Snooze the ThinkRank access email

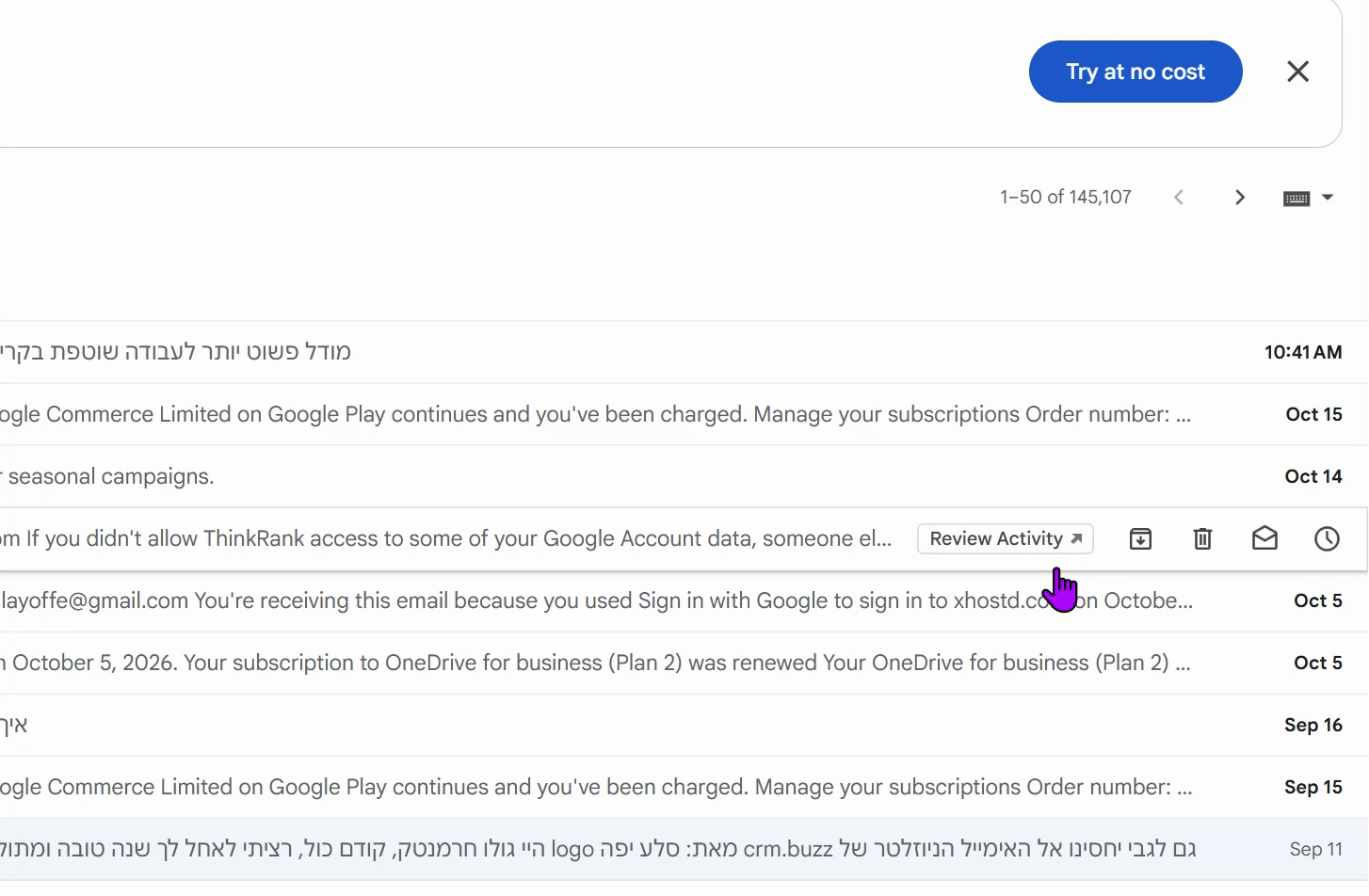pyautogui.click(x=1327, y=538)
